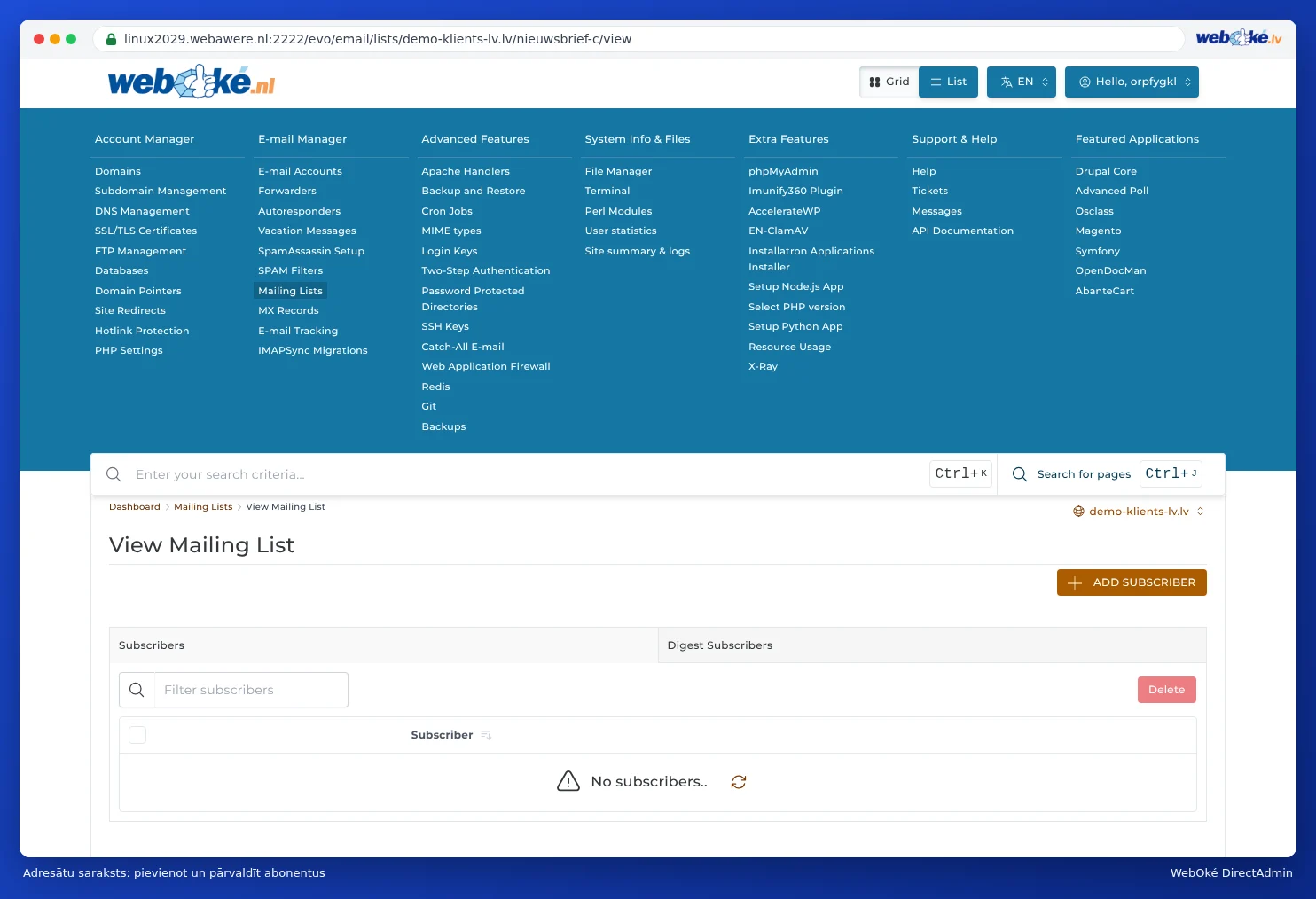
Task: Click the magnifier icon in Filter subscribers
Action: pyautogui.click(x=137, y=690)
